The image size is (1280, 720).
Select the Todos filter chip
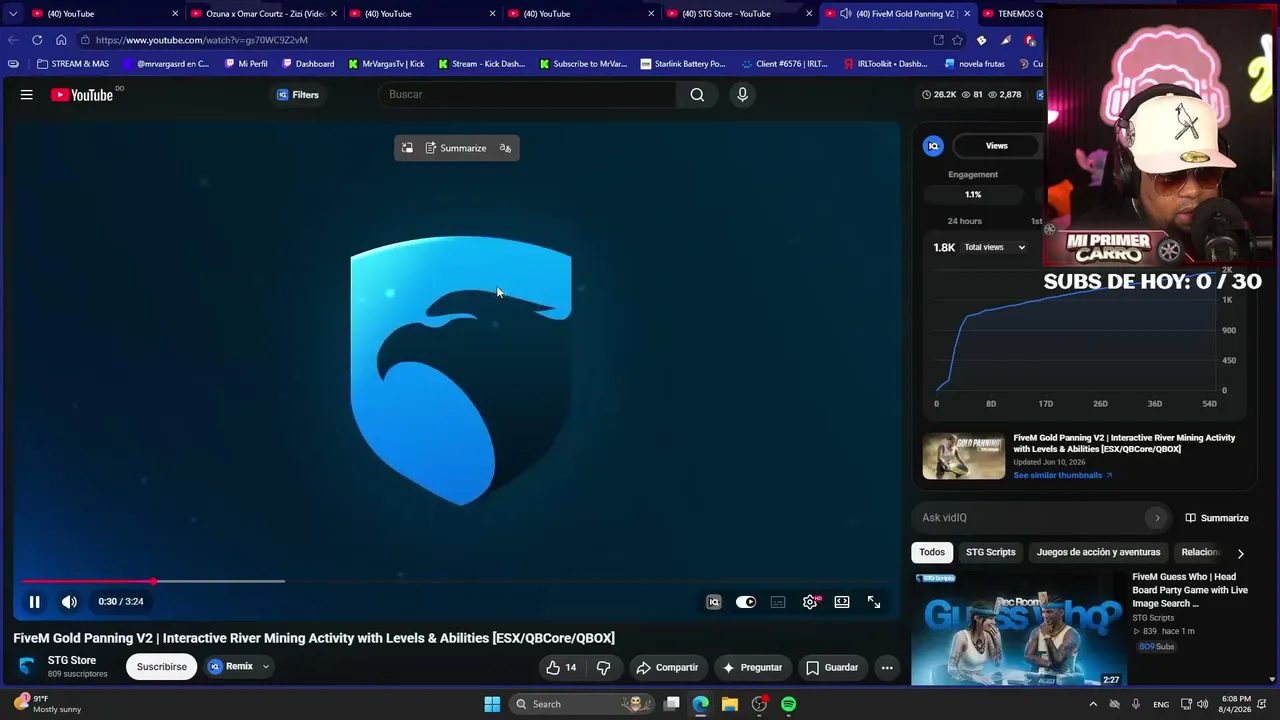coord(932,552)
